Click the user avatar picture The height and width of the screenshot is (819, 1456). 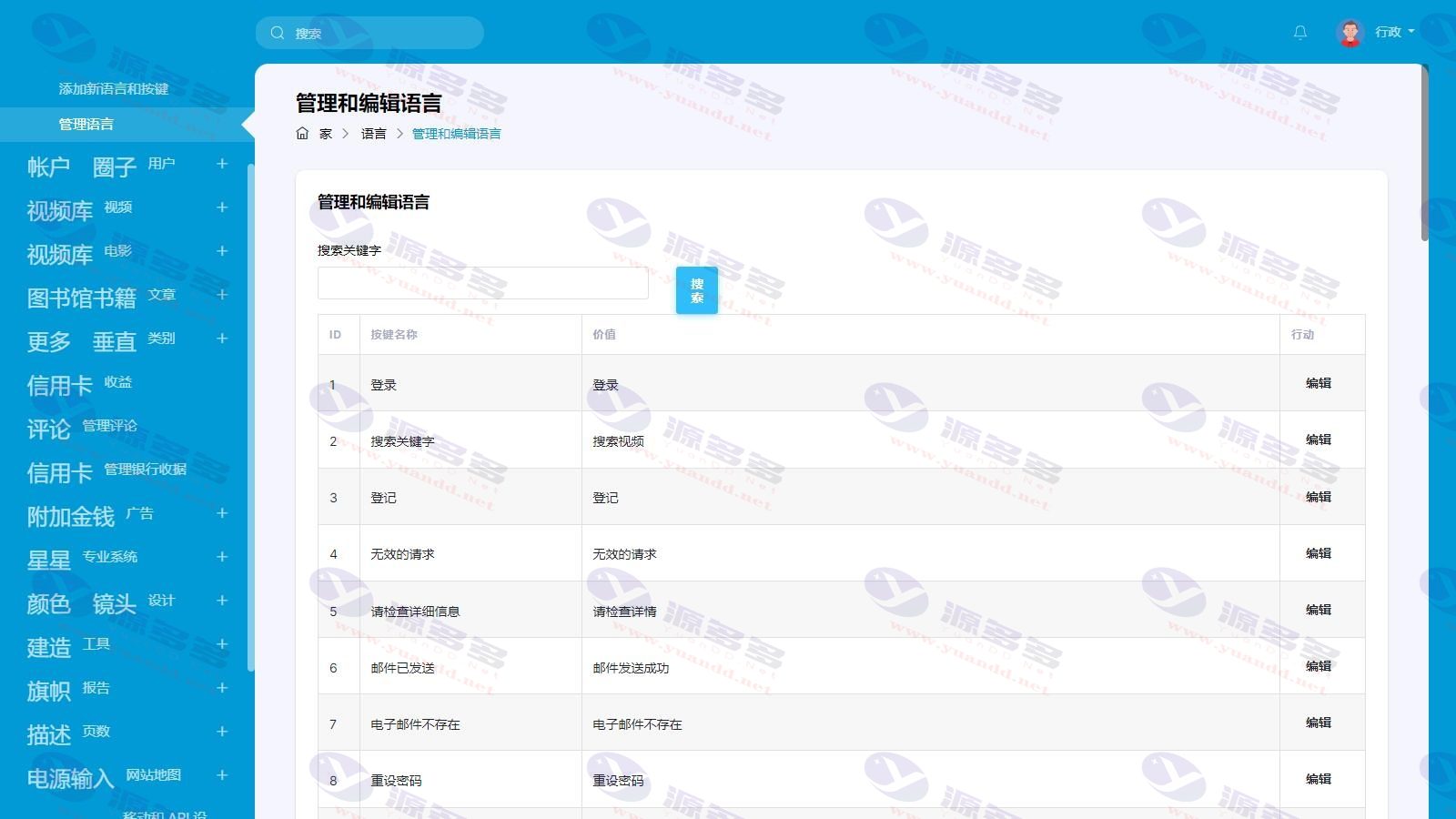click(1350, 33)
